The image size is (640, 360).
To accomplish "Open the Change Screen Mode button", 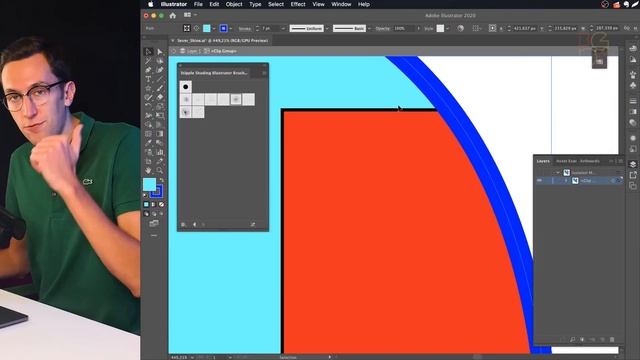I will click(x=154, y=223).
